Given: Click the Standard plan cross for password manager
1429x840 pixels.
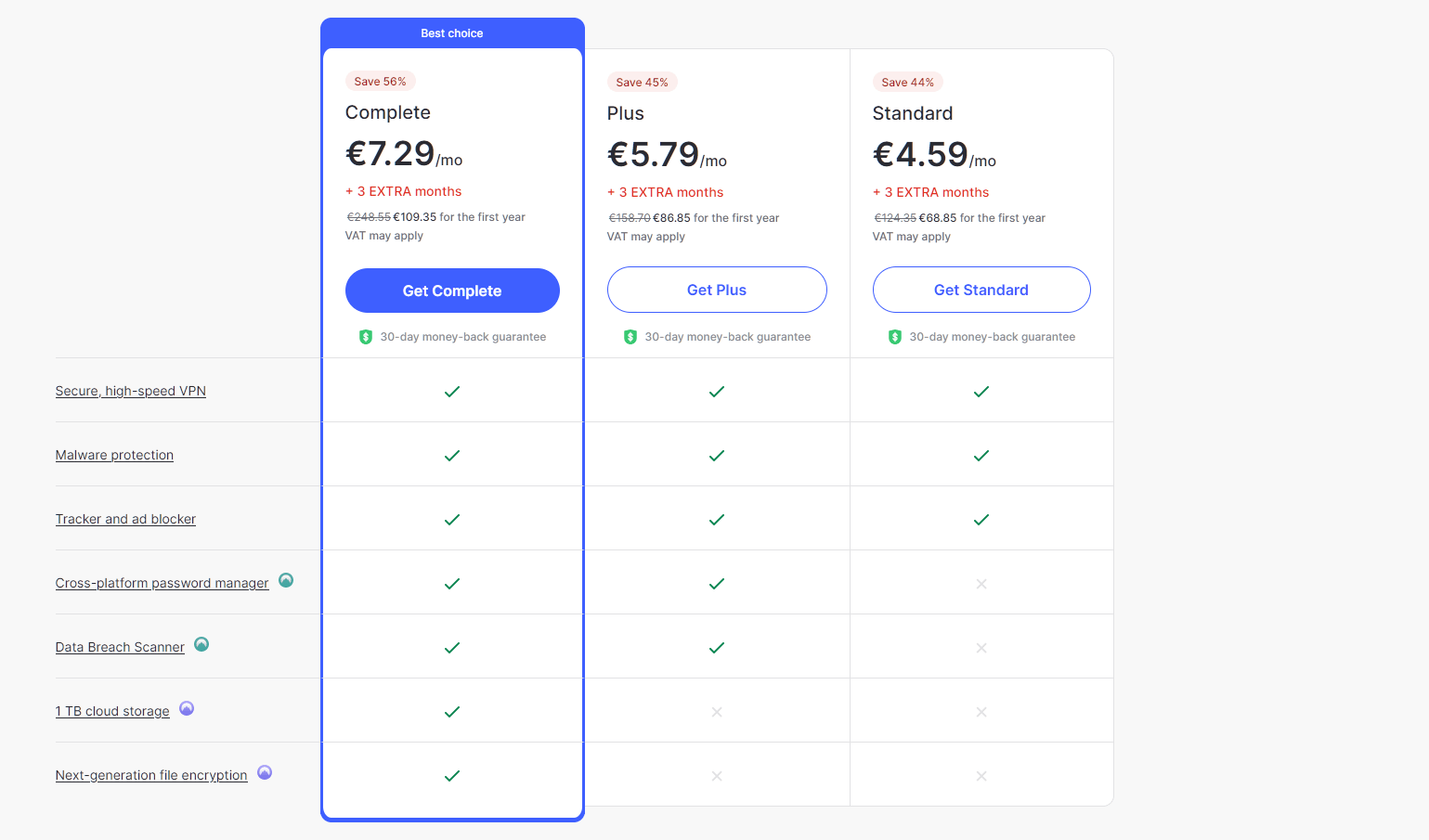Looking at the screenshot, I should click(981, 584).
